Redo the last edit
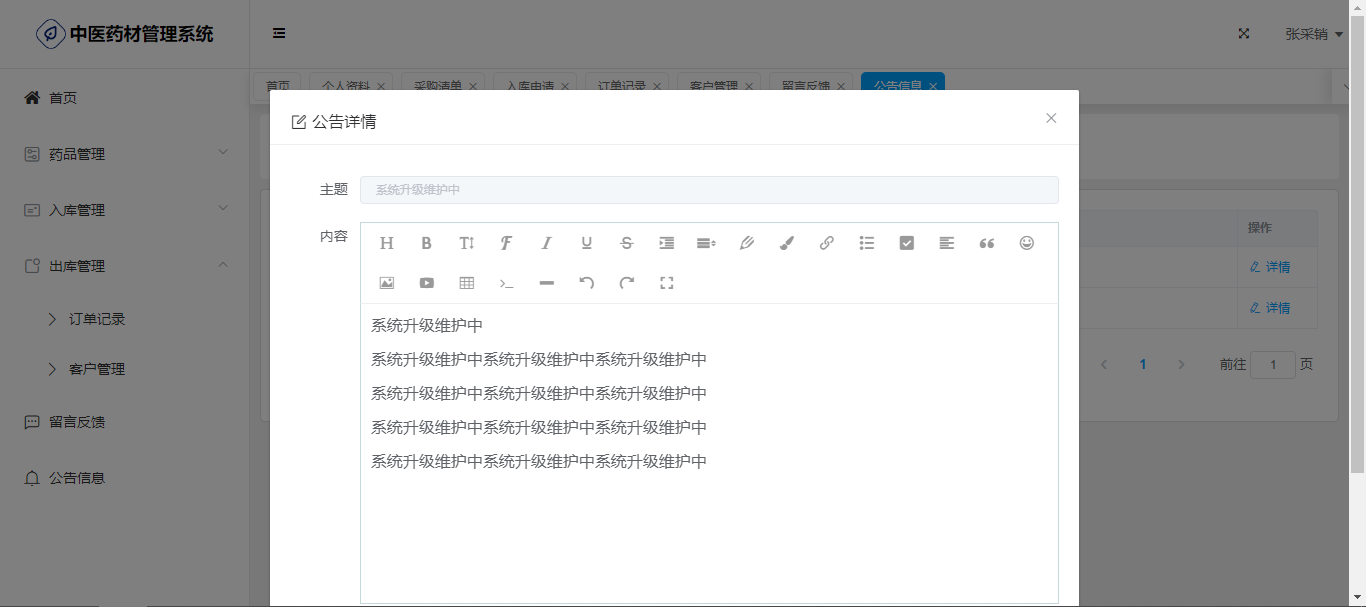This screenshot has height=607, width=1366. tap(627, 283)
